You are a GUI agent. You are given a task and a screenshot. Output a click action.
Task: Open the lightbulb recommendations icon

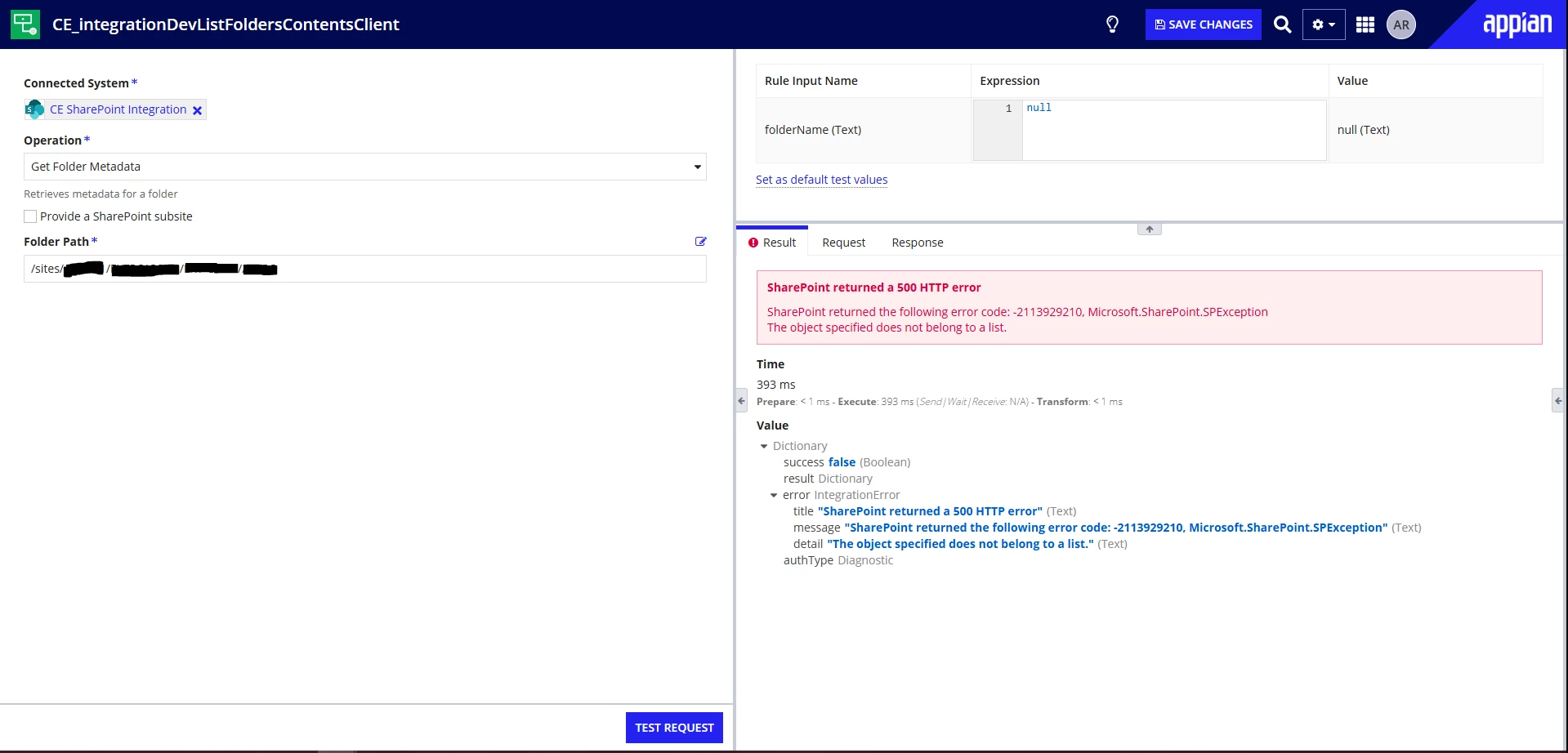coord(1112,25)
